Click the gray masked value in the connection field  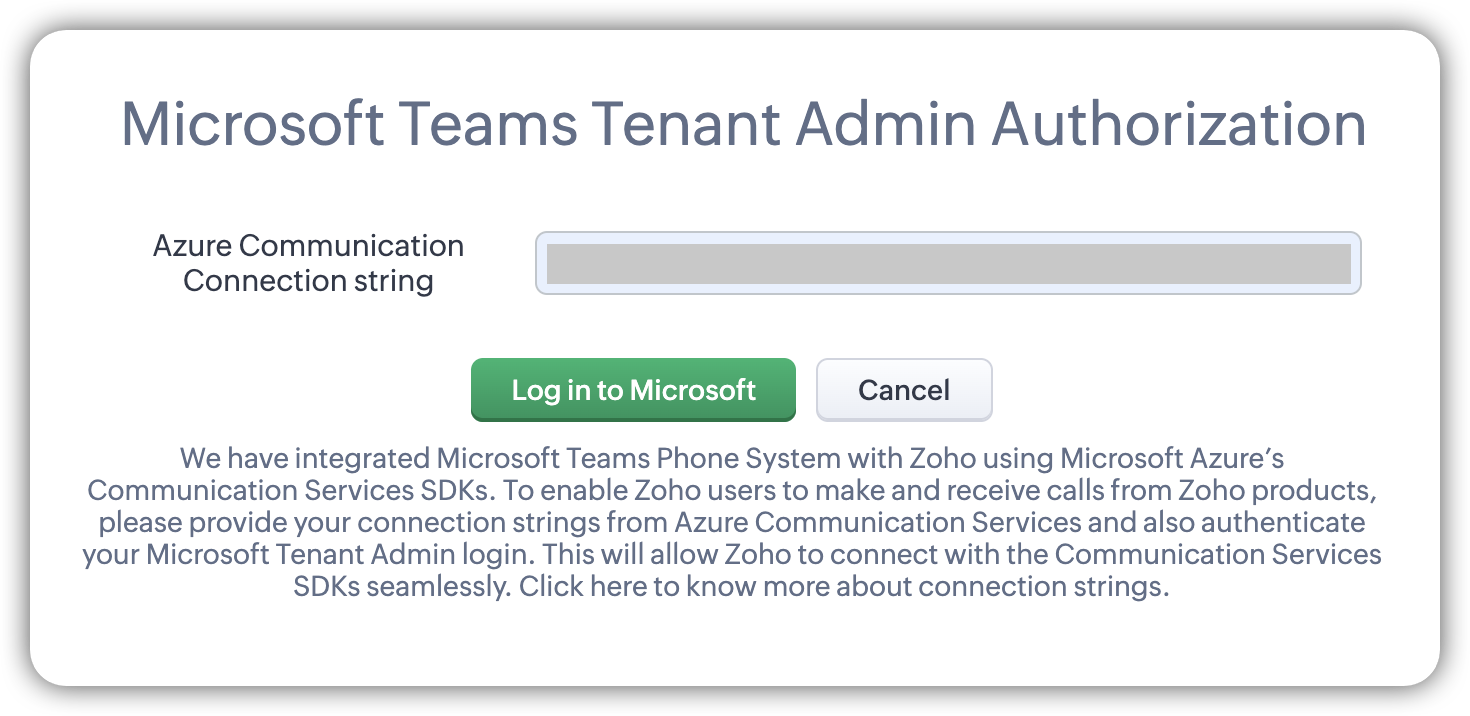point(948,263)
